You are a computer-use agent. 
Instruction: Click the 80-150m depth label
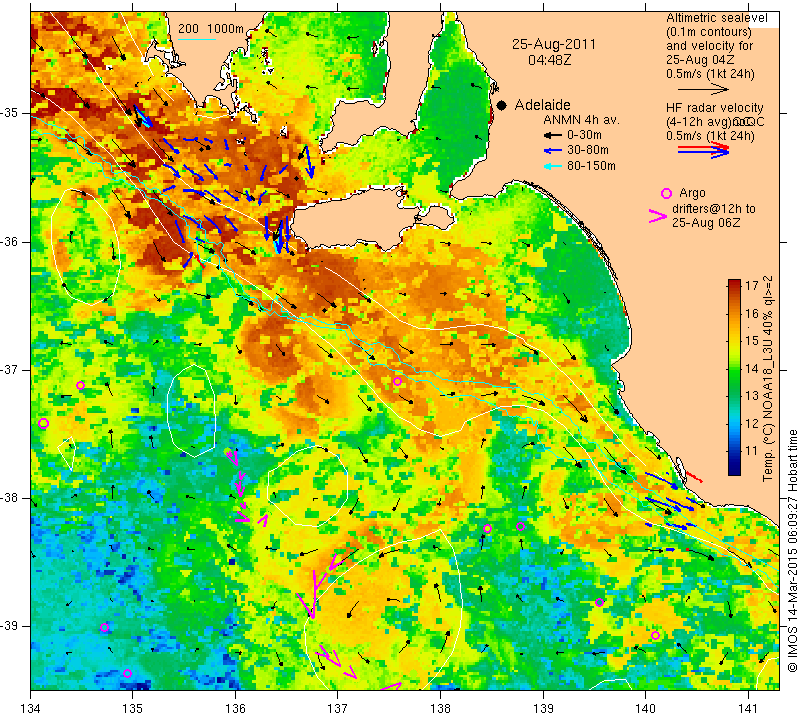(591, 166)
